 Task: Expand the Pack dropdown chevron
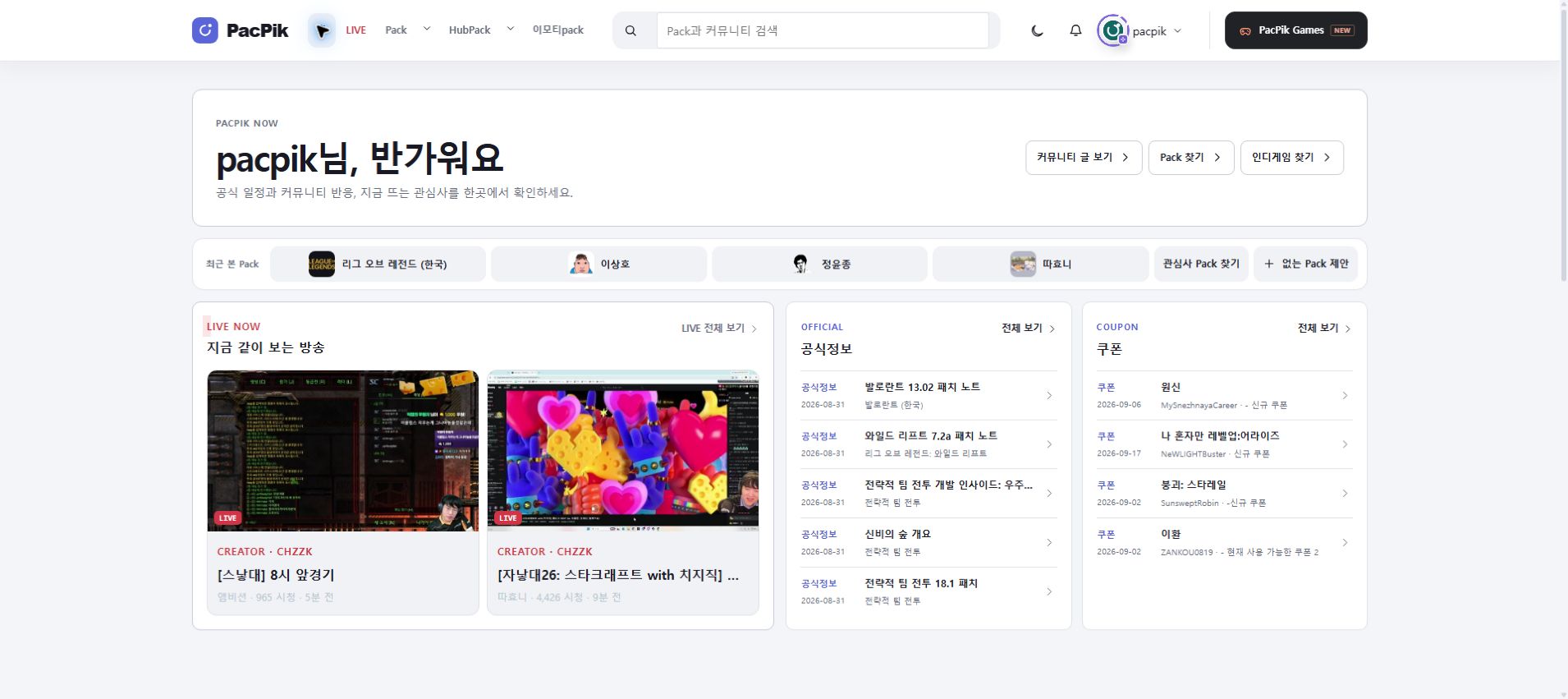(x=426, y=29)
